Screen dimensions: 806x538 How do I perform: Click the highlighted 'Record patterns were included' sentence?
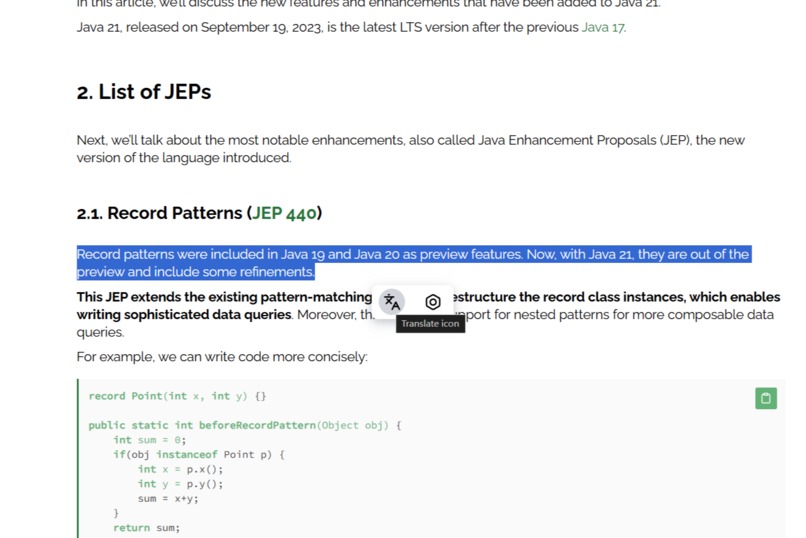coord(414,263)
